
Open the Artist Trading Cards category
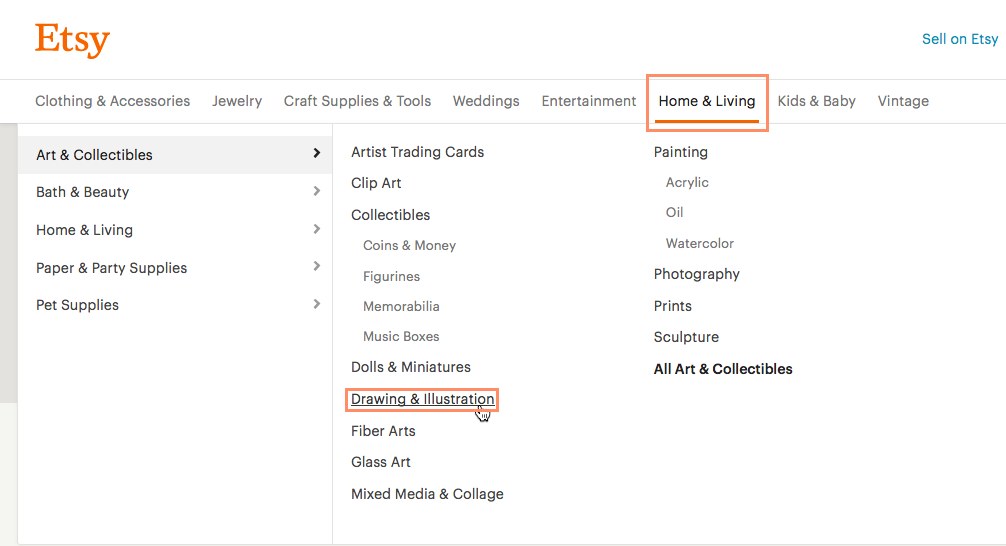[x=417, y=152]
